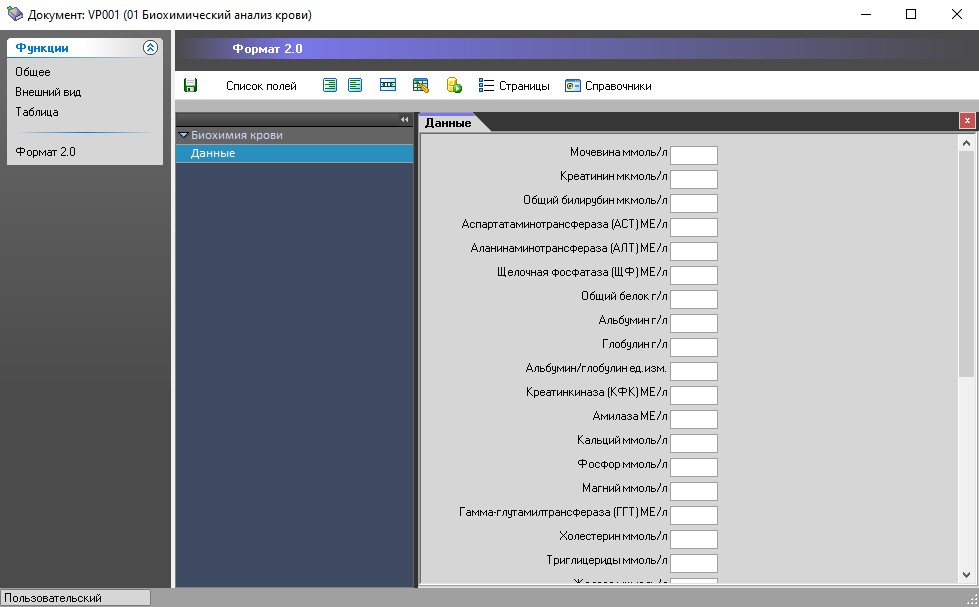Collapse the Функции panel with chevron
979x607 pixels.
pyautogui.click(x=150, y=48)
